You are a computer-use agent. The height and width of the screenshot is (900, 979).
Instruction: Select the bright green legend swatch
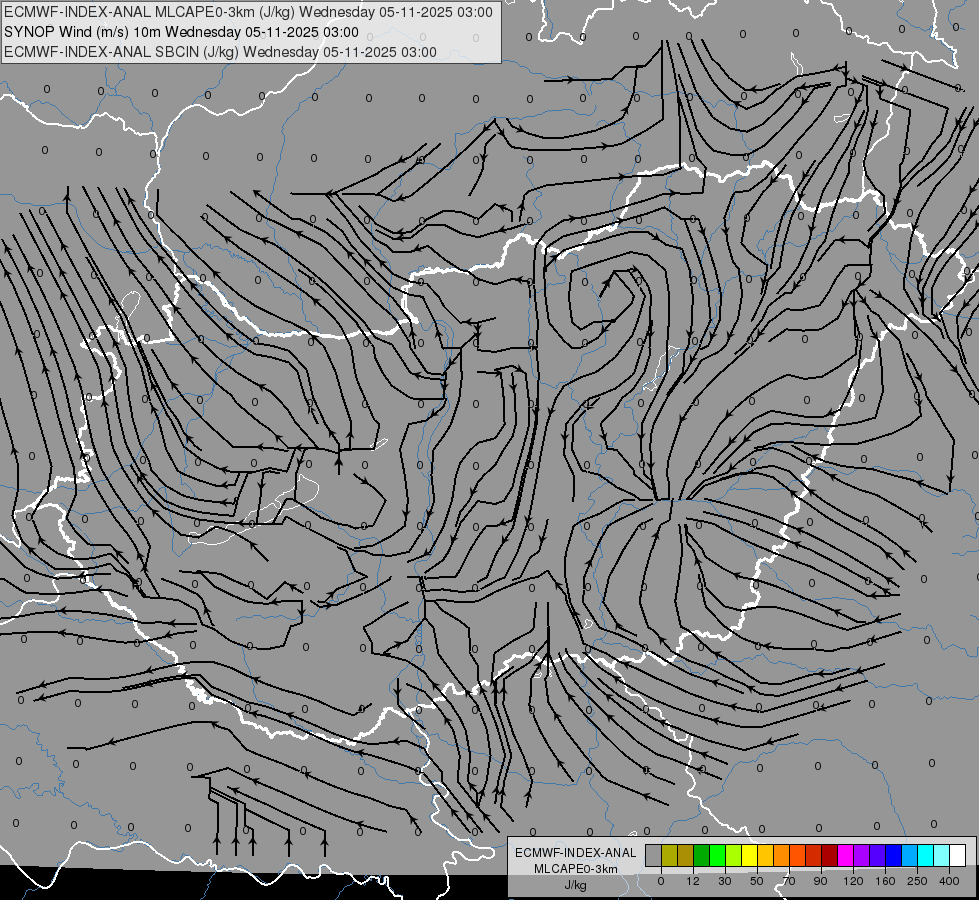tap(717, 855)
